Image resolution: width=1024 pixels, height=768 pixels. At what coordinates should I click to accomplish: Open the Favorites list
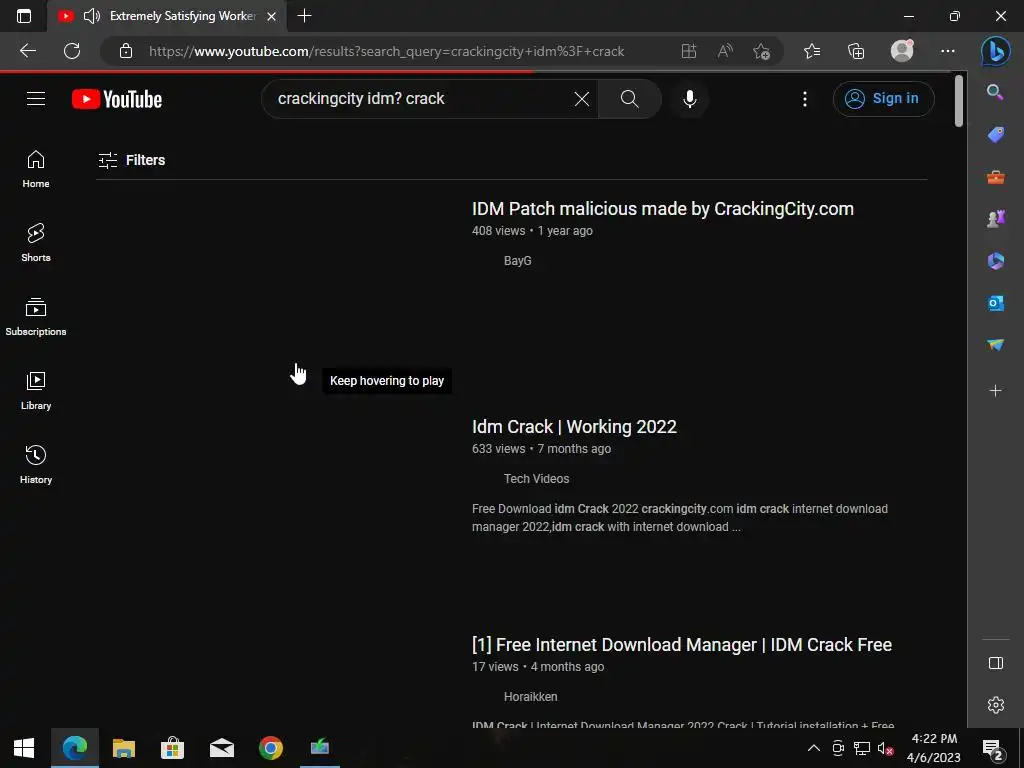tap(812, 51)
